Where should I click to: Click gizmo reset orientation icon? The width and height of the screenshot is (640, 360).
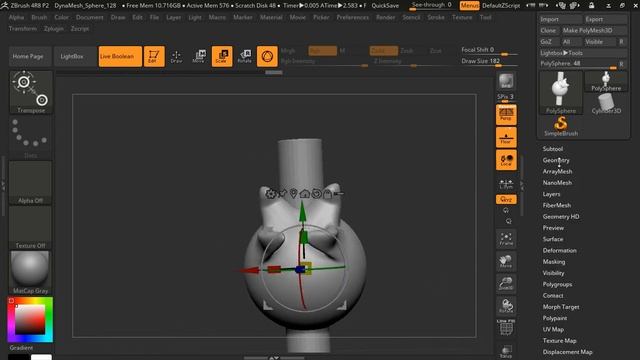pos(316,193)
